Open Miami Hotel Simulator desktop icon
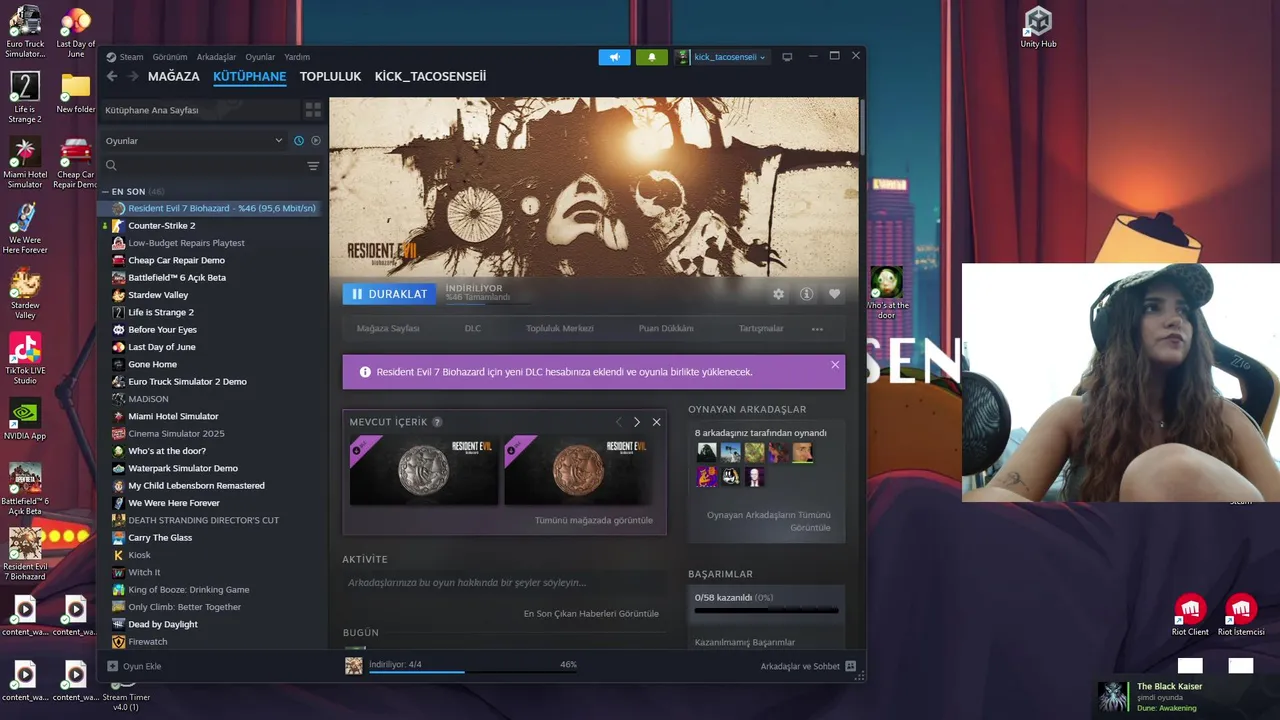Image resolution: width=1280 pixels, height=720 pixels. coord(25,162)
